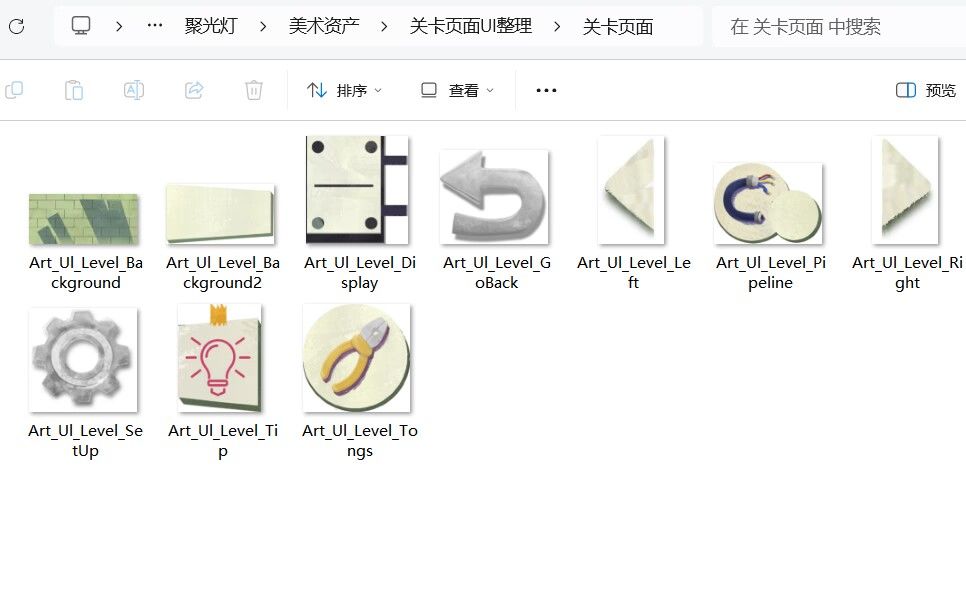Screen dimensions: 966x612
Task: Click the file name Art_UI_Level_Tongs
Action: coord(360,441)
